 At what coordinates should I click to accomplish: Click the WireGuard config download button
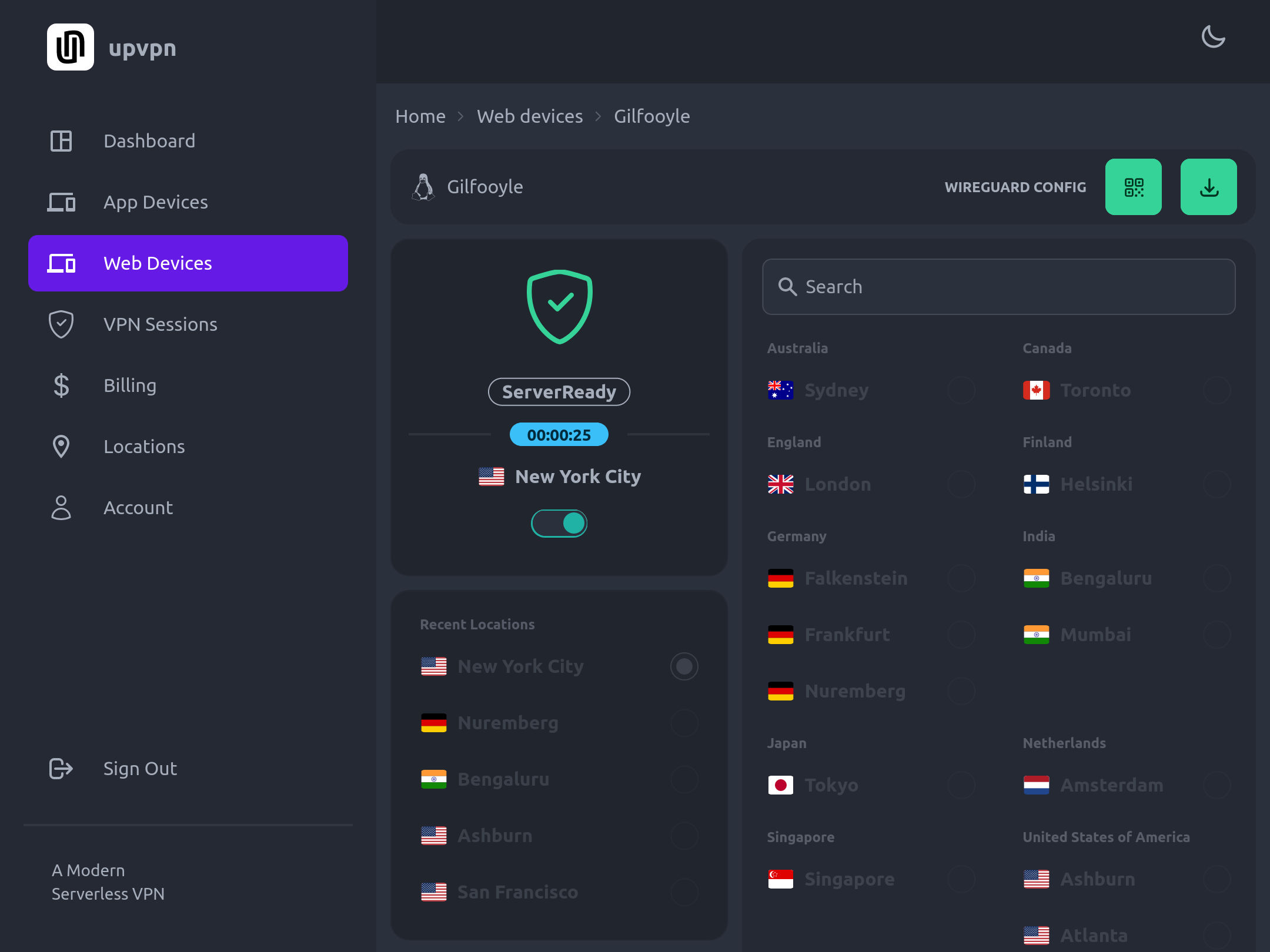tap(1208, 187)
